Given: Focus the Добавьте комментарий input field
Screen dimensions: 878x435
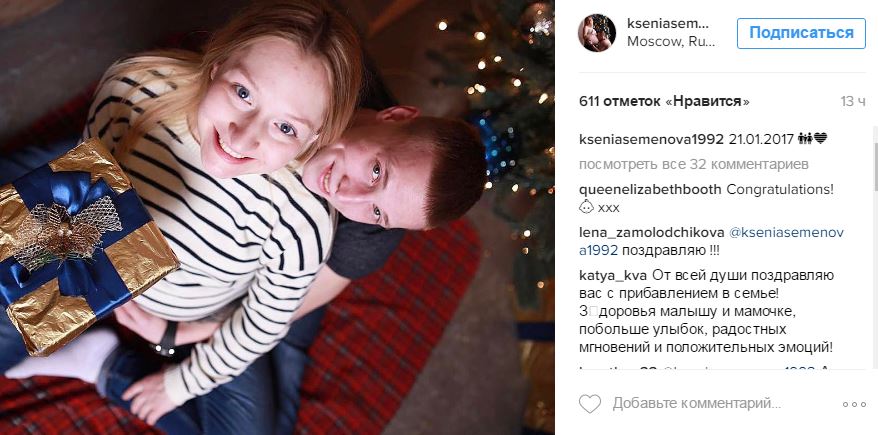Looking at the screenshot, I should [x=697, y=403].
